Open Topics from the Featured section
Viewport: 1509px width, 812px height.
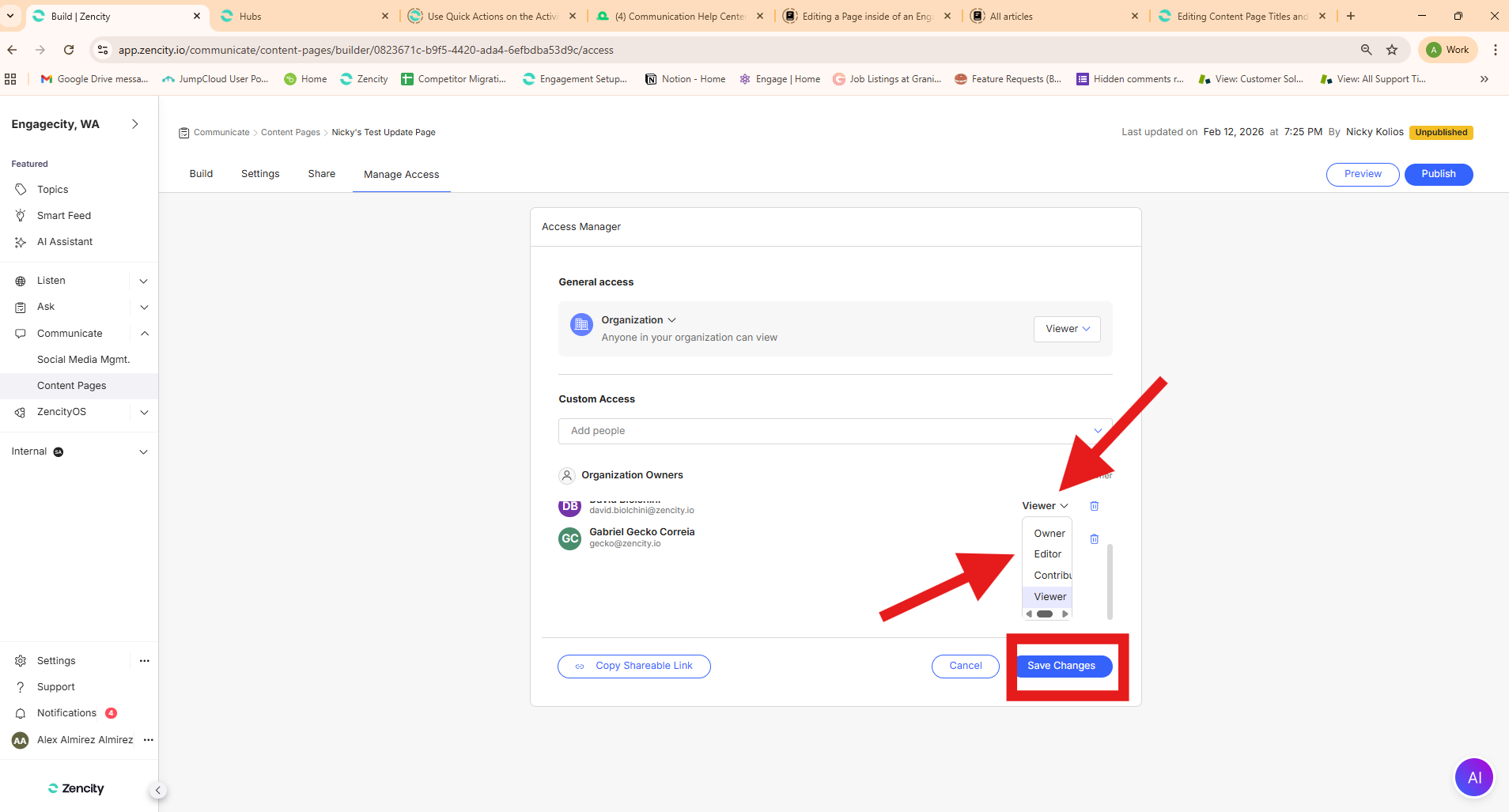coord(52,190)
